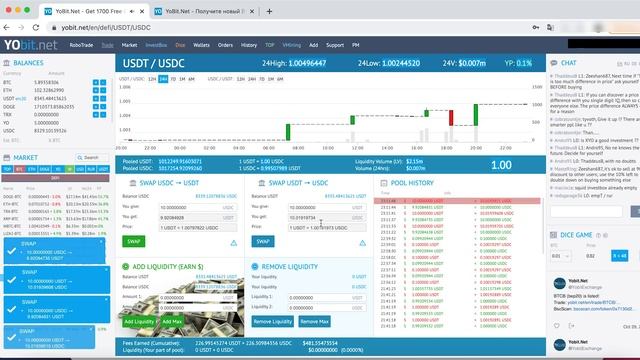Click the ETH withdraw minus icon in Balances
This screenshot has height=360, width=640.
tap(103, 90)
